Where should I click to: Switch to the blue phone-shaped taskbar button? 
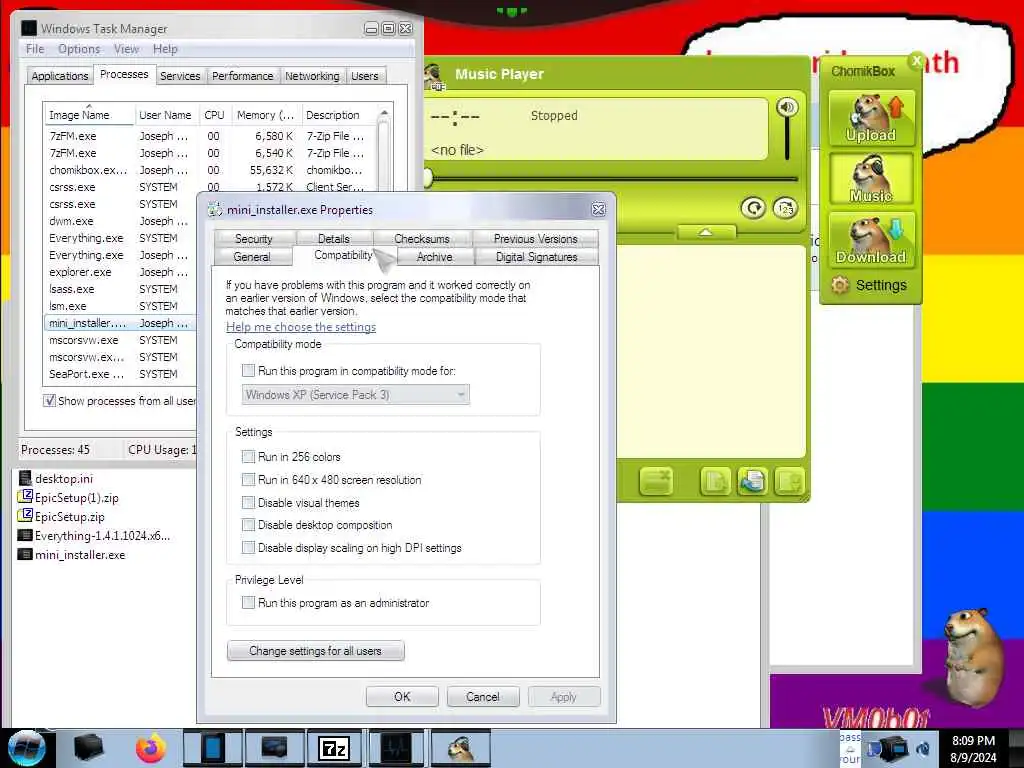point(212,748)
